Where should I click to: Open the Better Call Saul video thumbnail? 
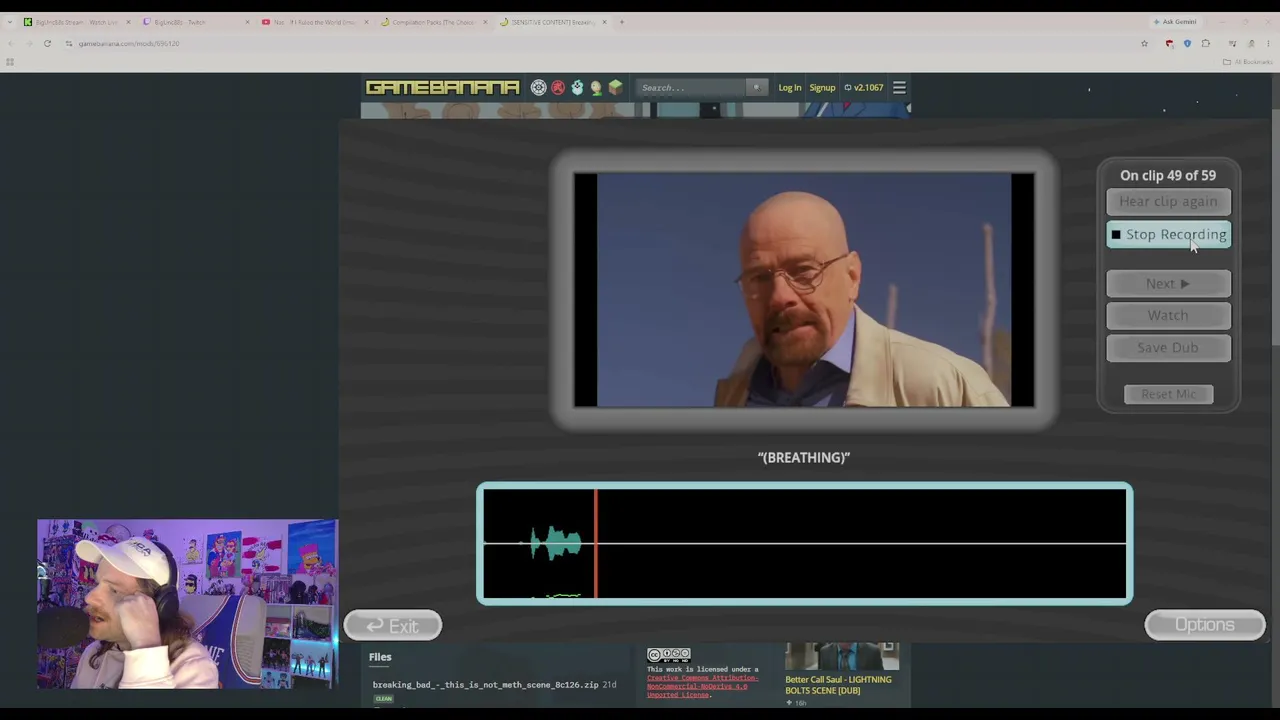(842, 656)
